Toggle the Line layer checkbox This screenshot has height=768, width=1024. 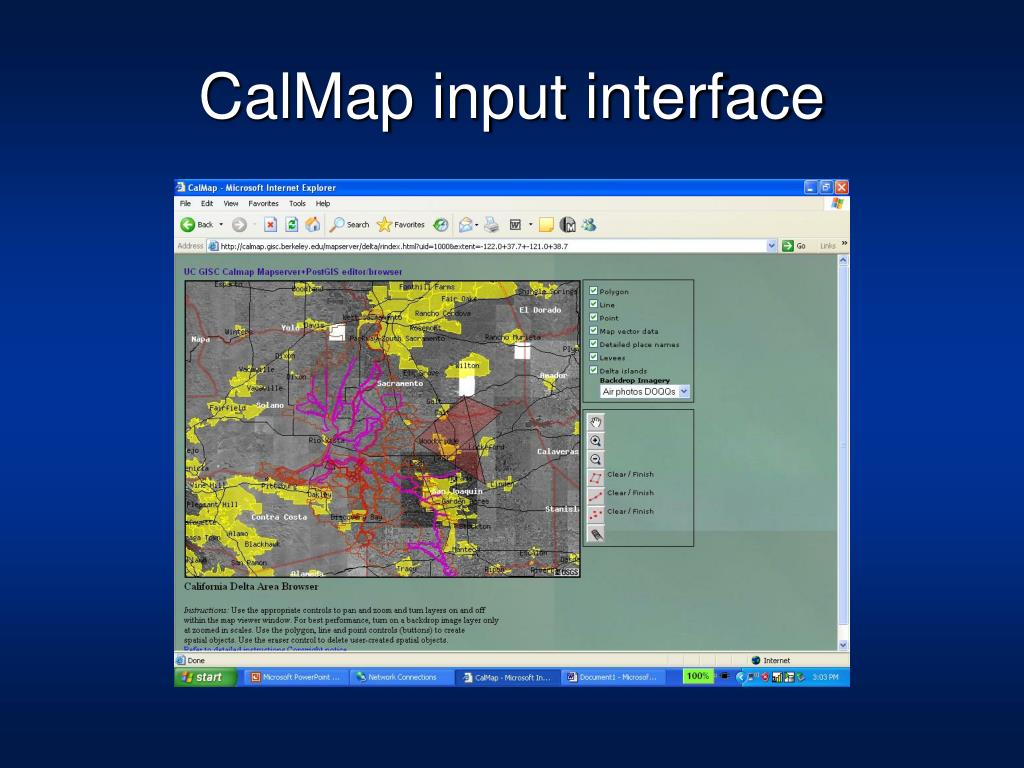594,304
